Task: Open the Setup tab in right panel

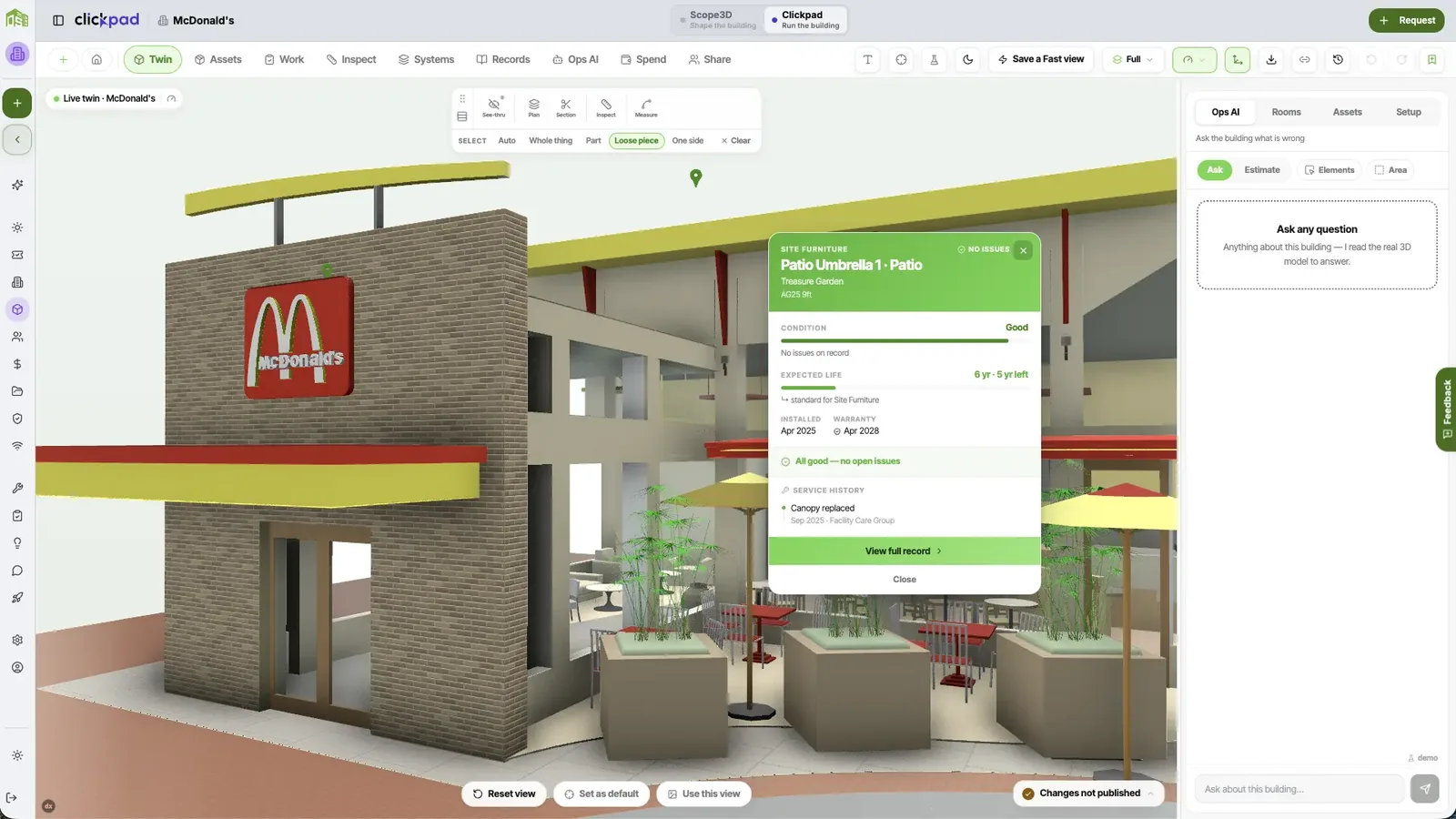Action: coord(1408,112)
